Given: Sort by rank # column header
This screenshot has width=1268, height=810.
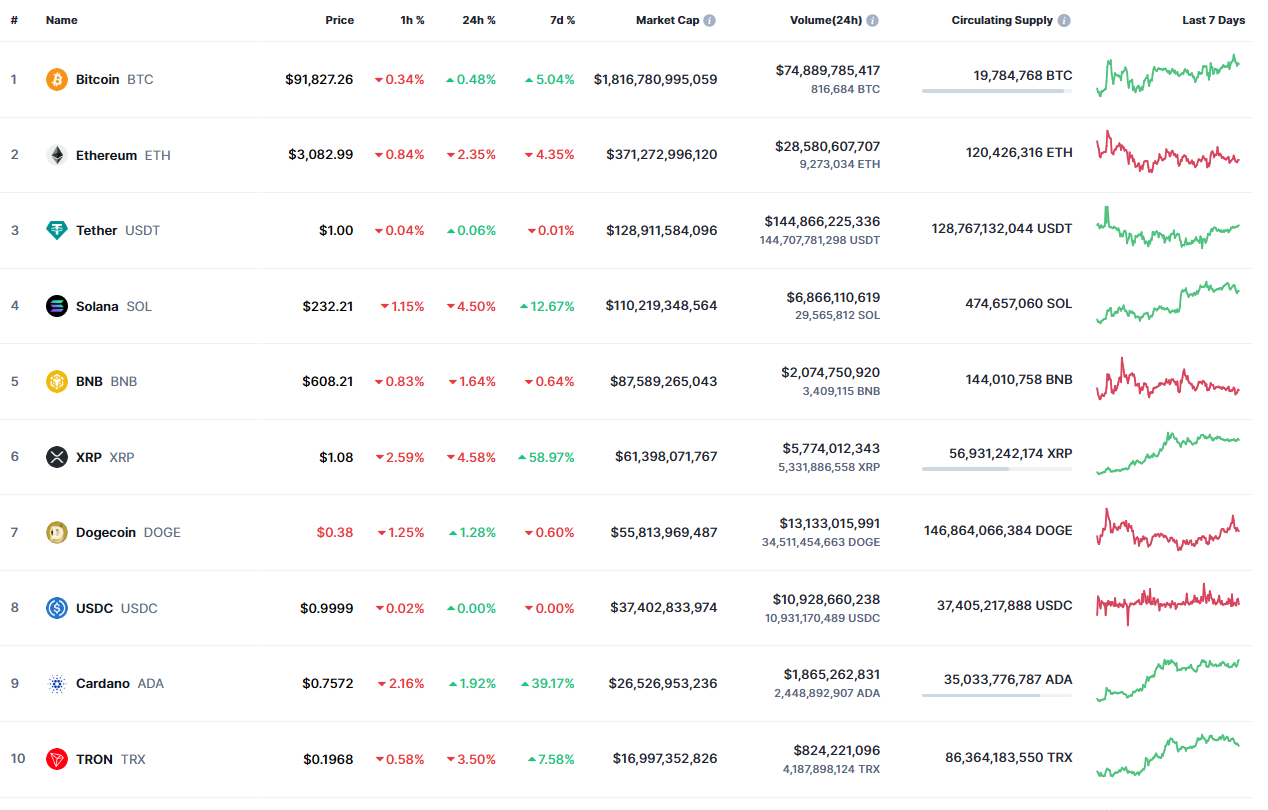Looking at the screenshot, I should [14, 20].
